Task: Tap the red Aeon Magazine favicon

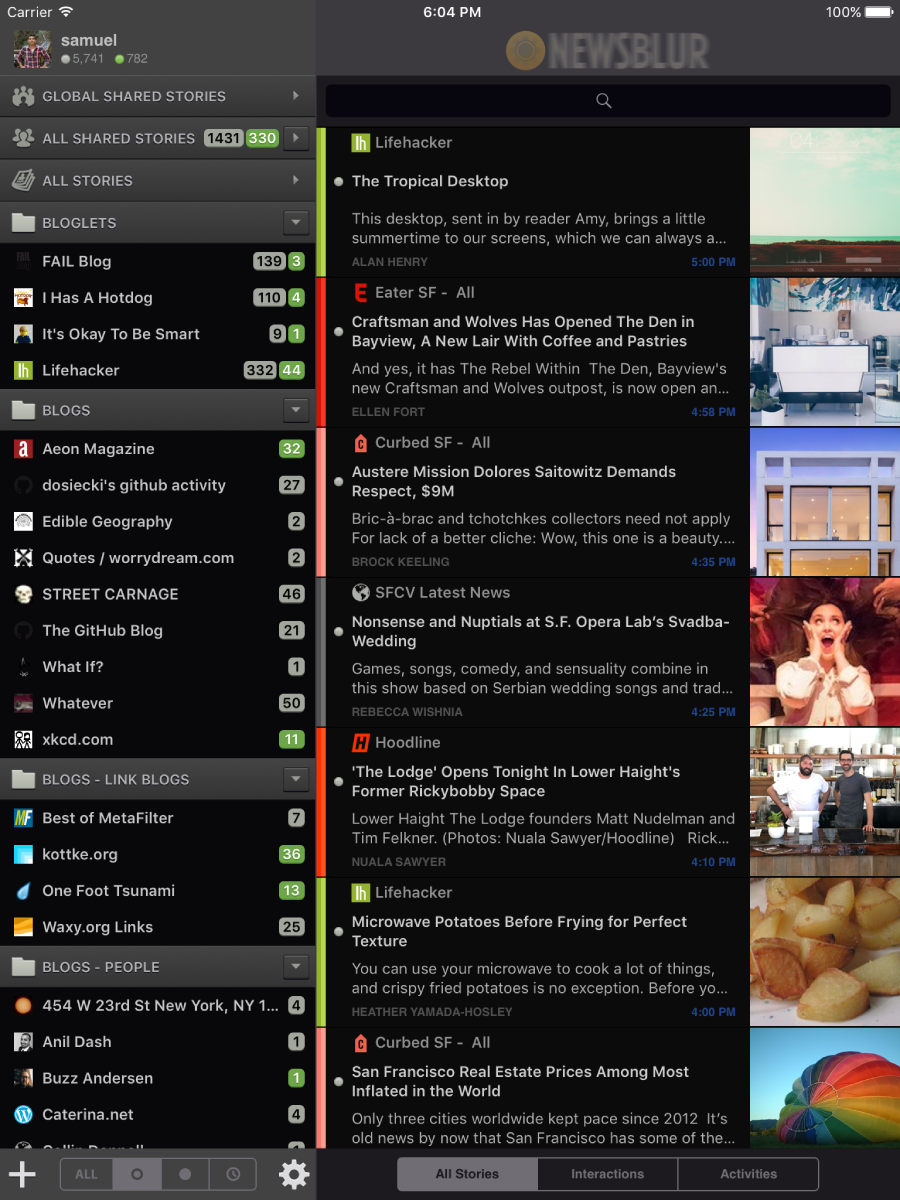Action: [23, 449]
